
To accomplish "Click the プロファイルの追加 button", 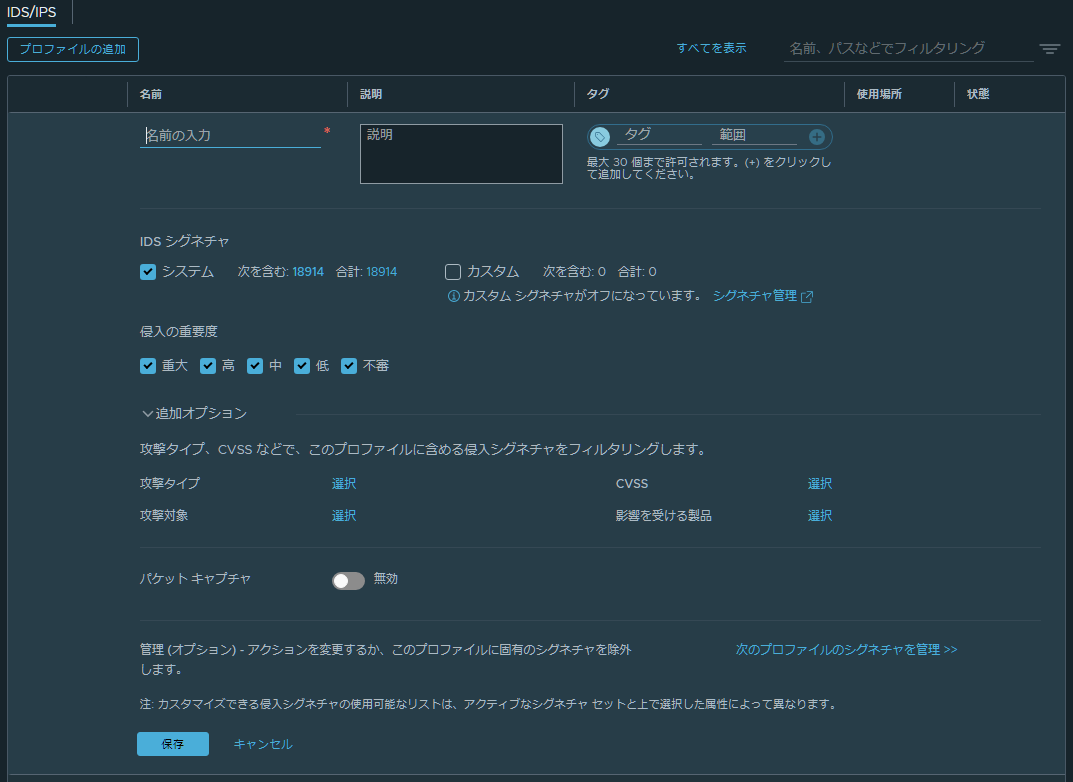I will (x=73, y=49).
